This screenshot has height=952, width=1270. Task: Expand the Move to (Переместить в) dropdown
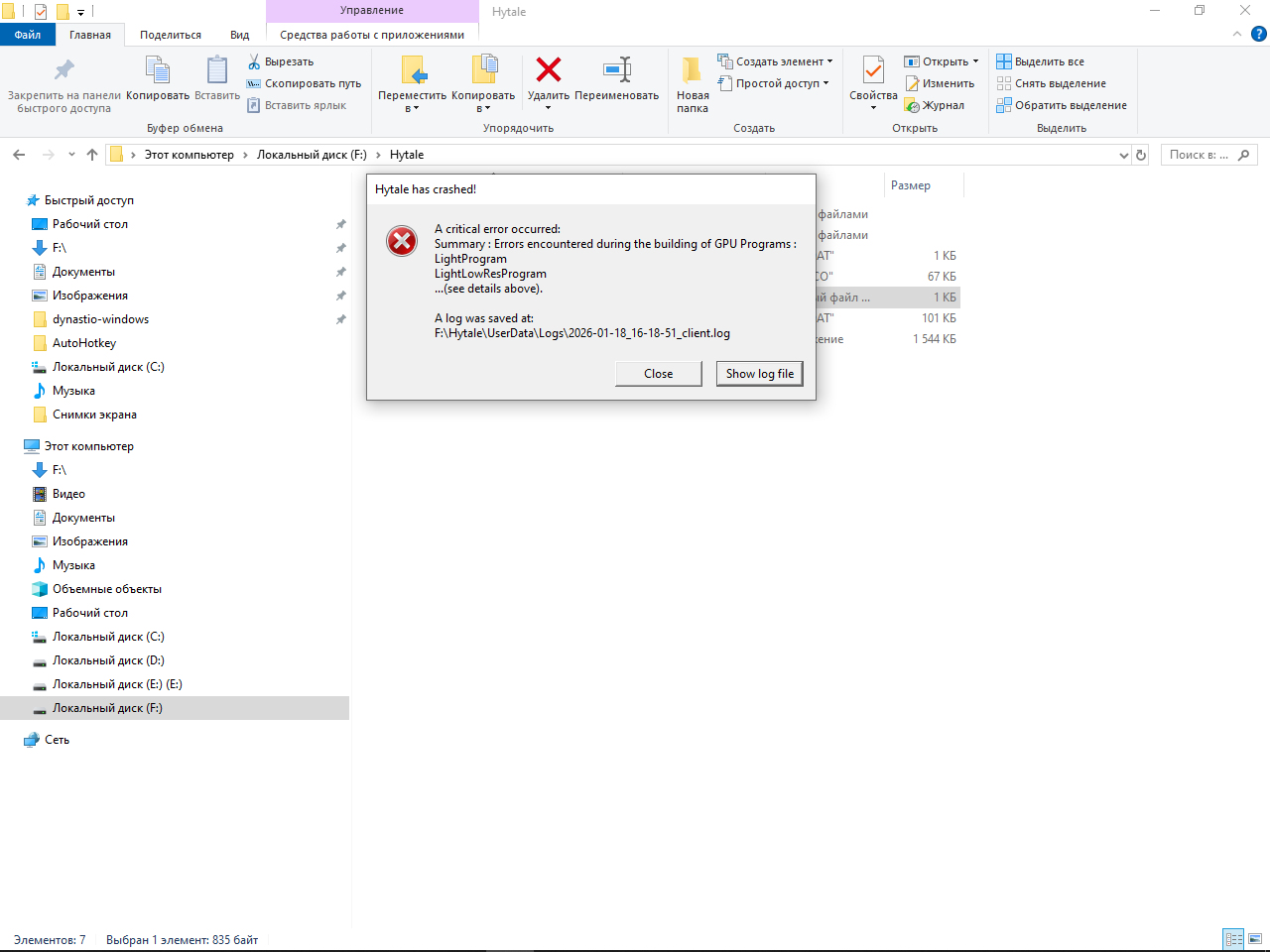(x=413, y=108)
